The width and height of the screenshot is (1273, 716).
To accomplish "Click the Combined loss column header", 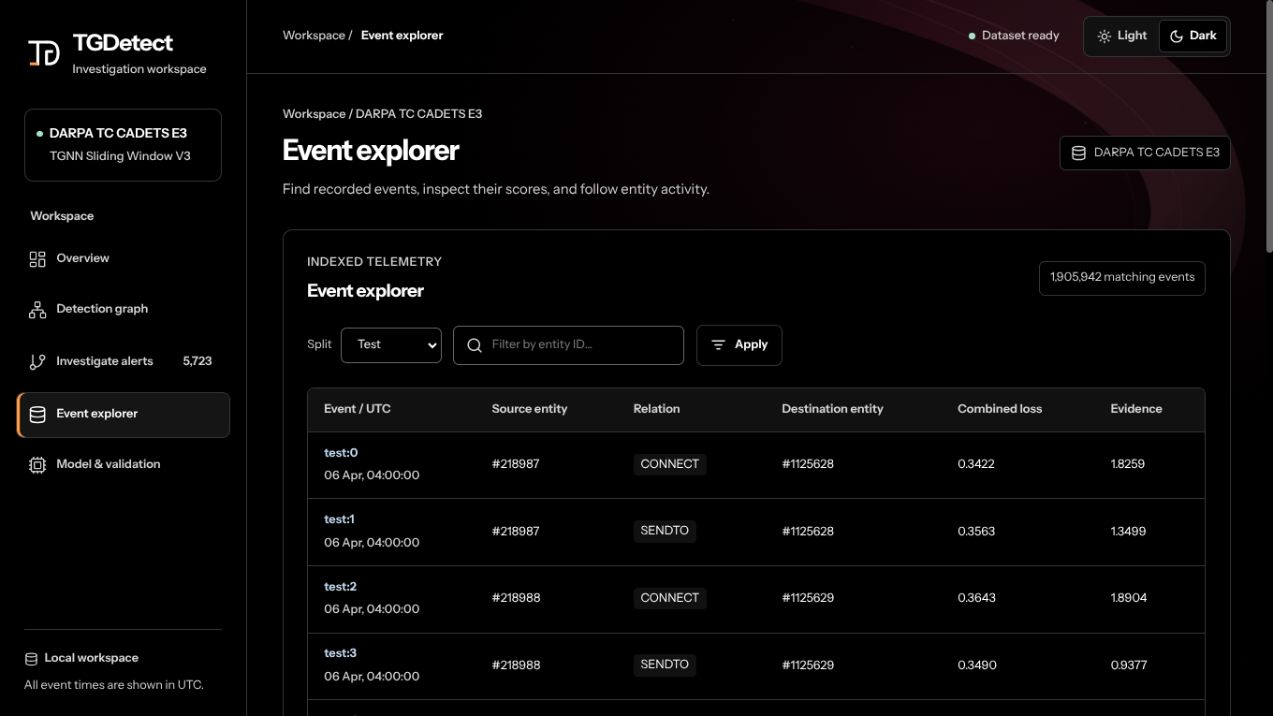I will click(x=999, y=409).
